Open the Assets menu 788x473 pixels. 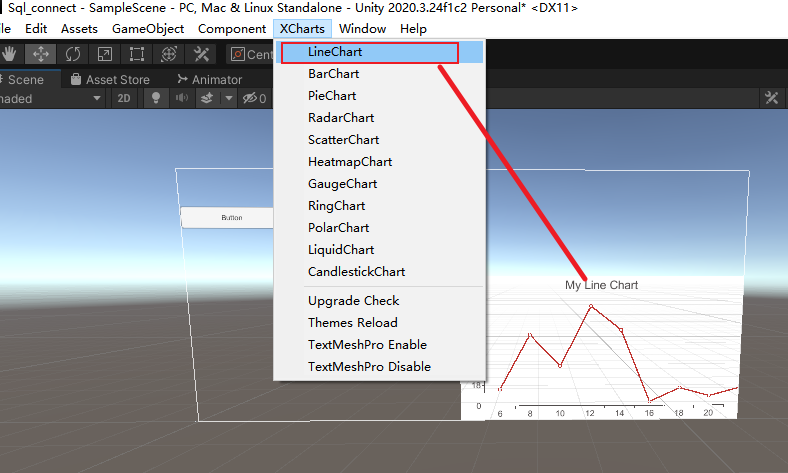[x=79, y=29]
